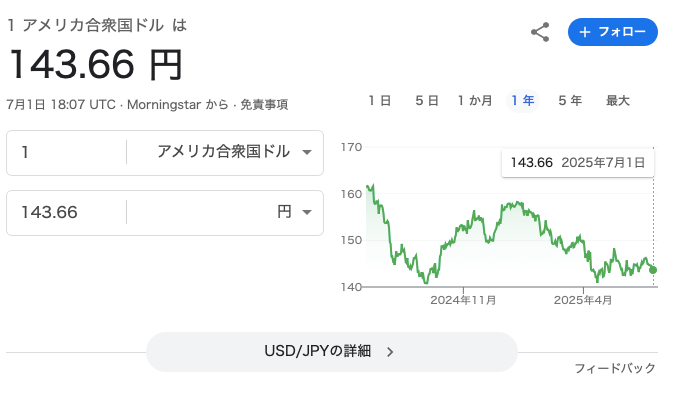Click the green endpoint dot on the chart
Viewport: 673px width, 408px height.
(653, 270)
